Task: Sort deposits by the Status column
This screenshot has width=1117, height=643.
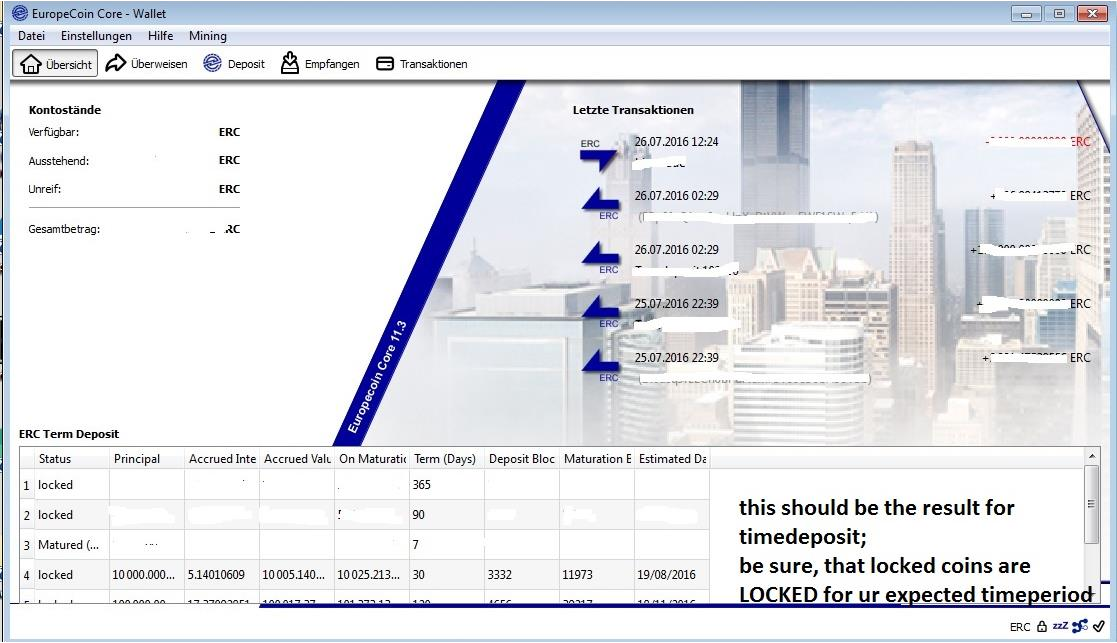Action: click(x=72, y=459)
